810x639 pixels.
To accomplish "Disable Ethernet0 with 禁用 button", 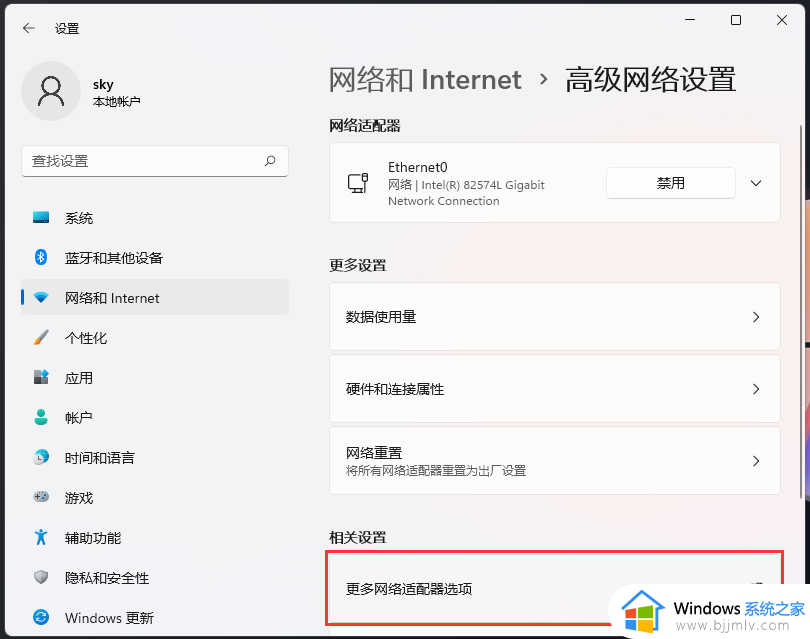I will pos(671,183).
